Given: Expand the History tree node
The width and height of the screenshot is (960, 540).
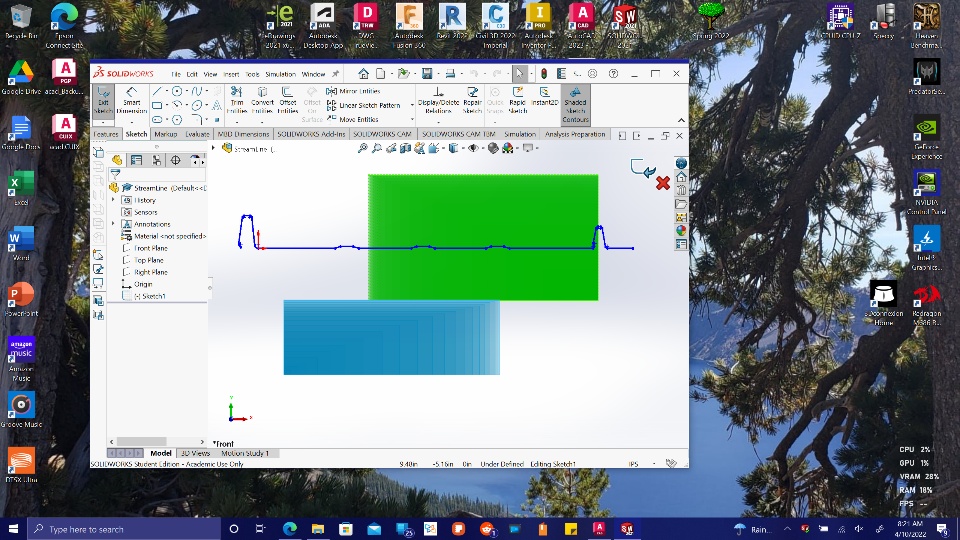Looking at the screenshot, I should click(x=113, y=200).
